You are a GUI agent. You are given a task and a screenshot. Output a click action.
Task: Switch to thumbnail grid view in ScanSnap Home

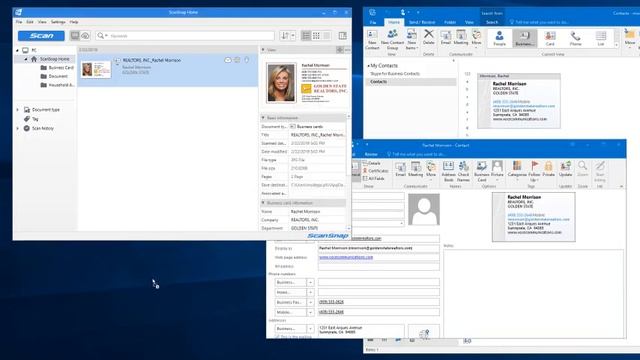316,36
